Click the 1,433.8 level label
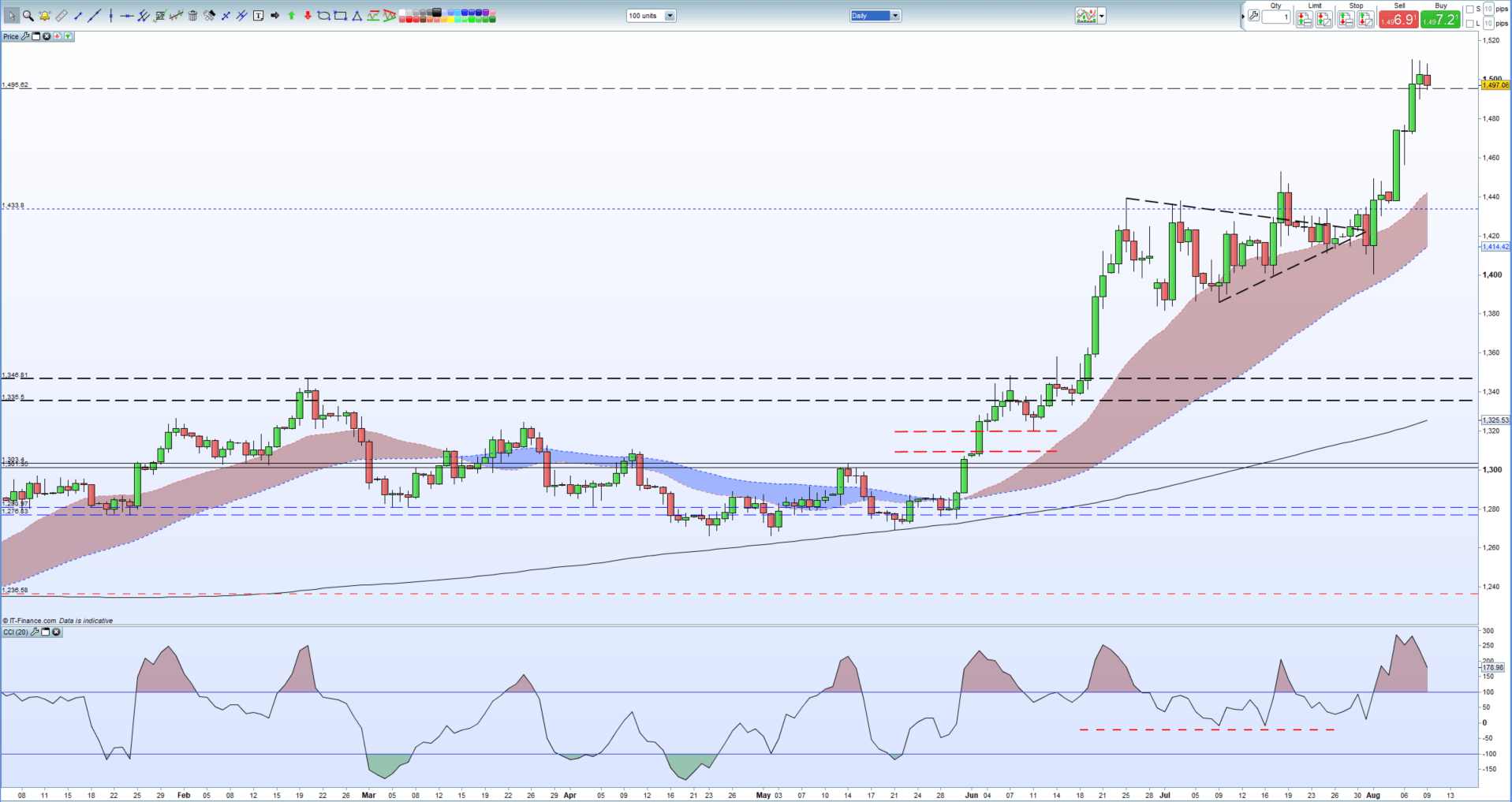The image size is (1512, 802). coord(13,205)
